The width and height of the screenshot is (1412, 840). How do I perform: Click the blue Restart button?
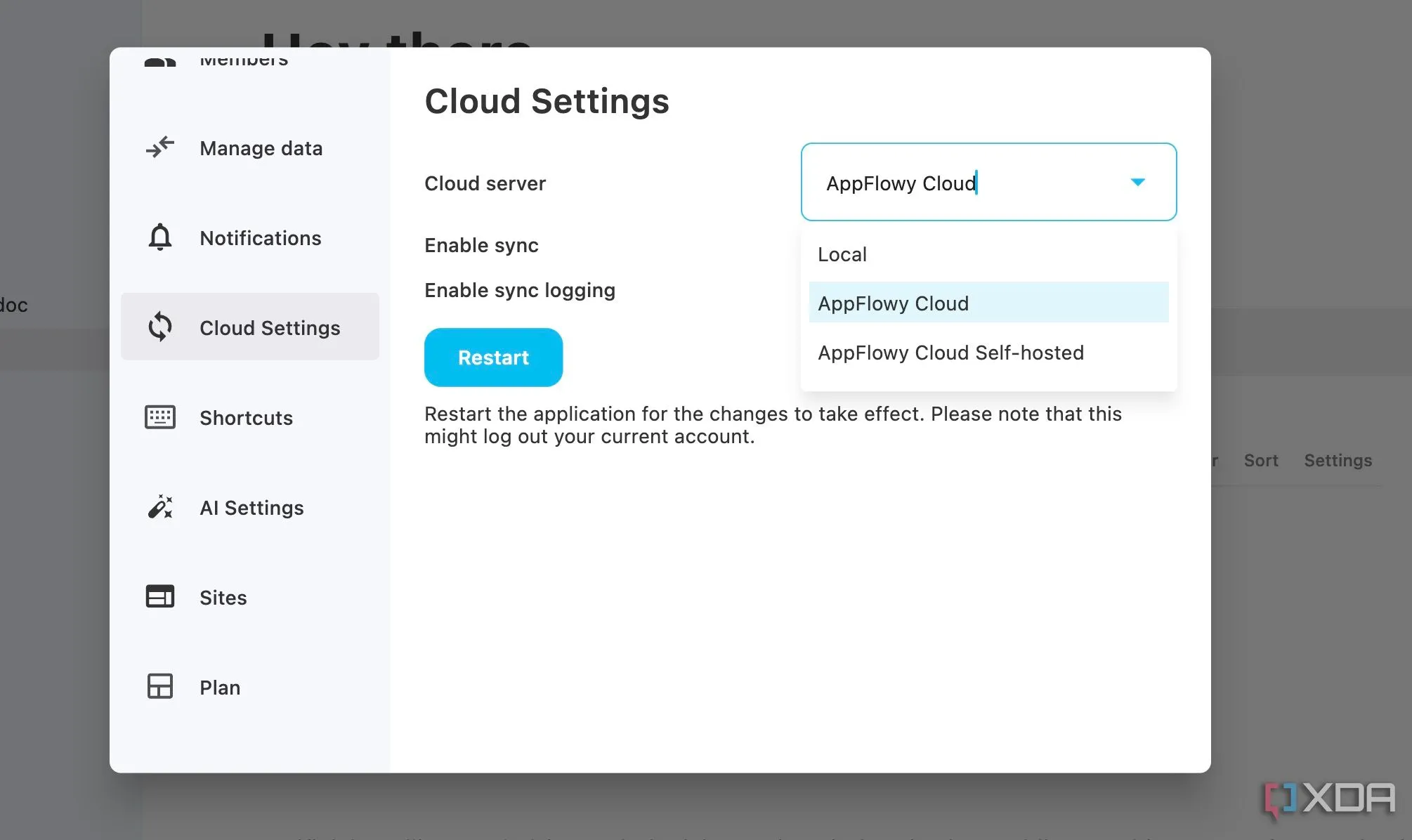(493, 357)
